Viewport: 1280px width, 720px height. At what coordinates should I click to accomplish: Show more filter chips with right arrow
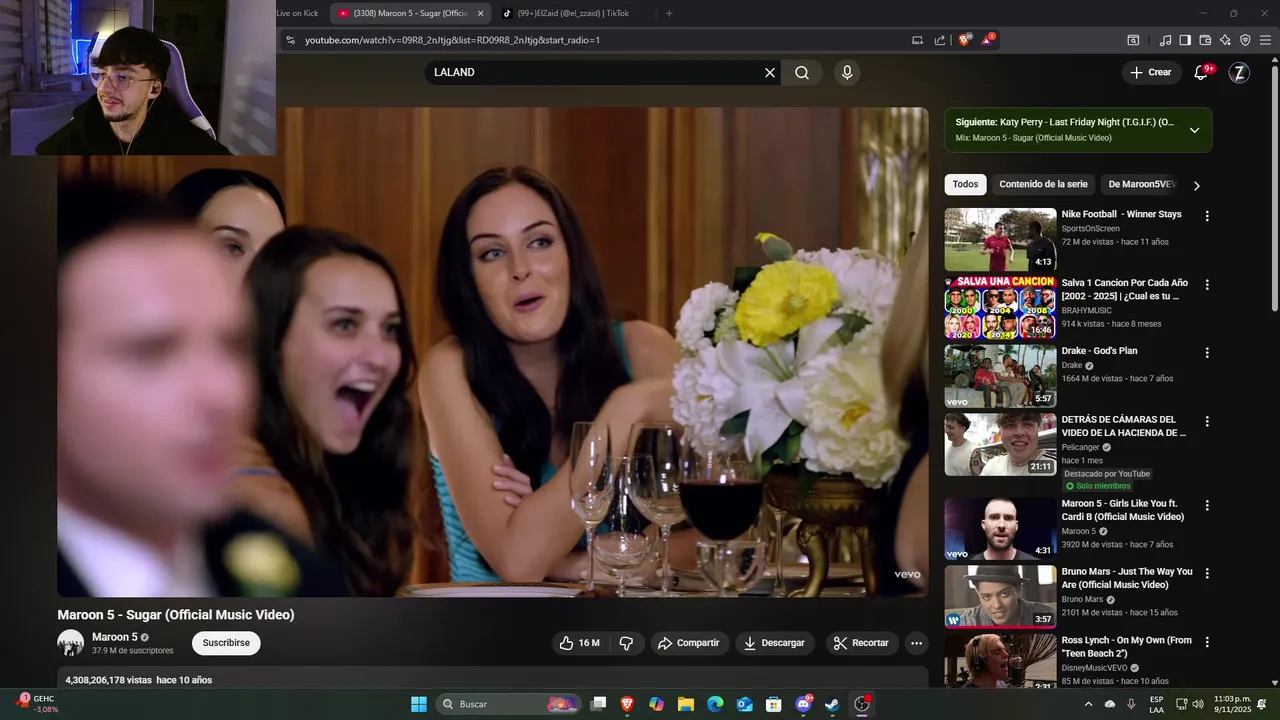1196,185
